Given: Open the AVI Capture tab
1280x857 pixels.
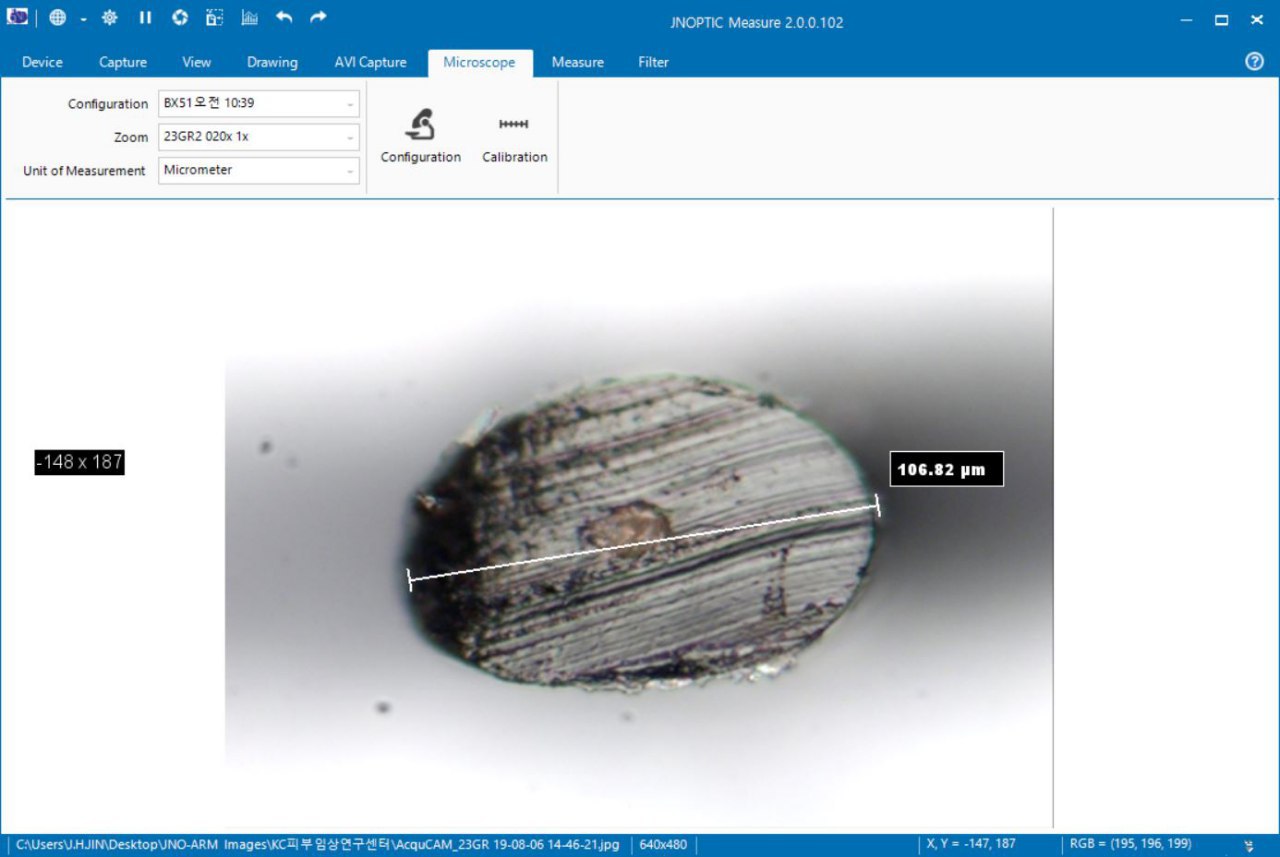Looking at the screenshot, I should click(370, 62).
